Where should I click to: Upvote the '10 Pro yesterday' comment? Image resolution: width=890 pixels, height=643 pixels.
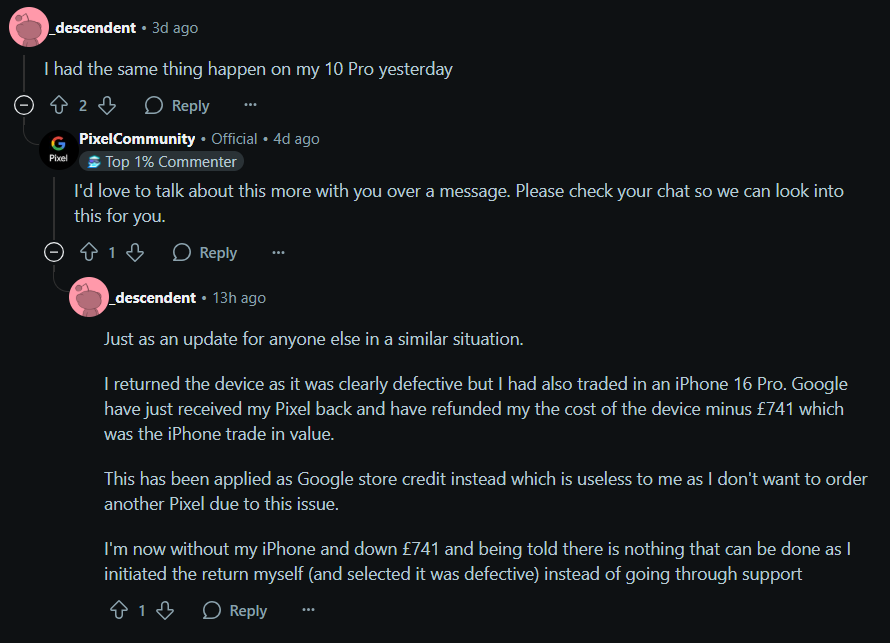tap(59, 105)
